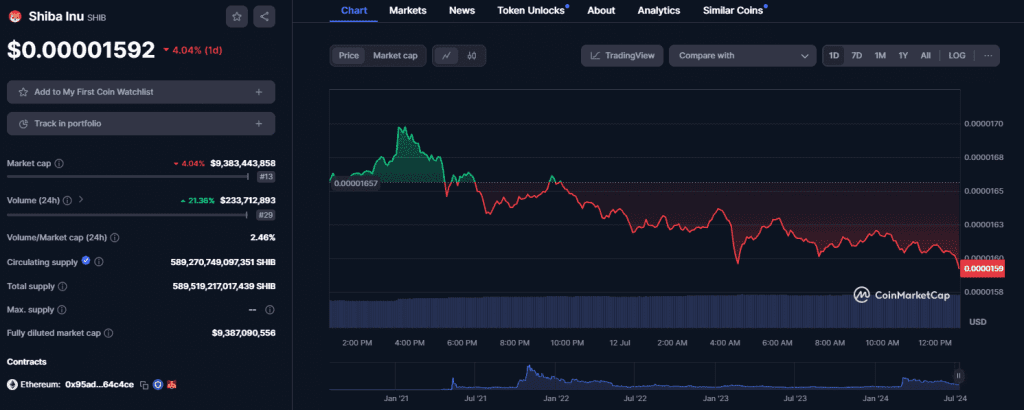Click the share icon button
The height and width of the screenshot is (410, 1024).
[264, 16]
